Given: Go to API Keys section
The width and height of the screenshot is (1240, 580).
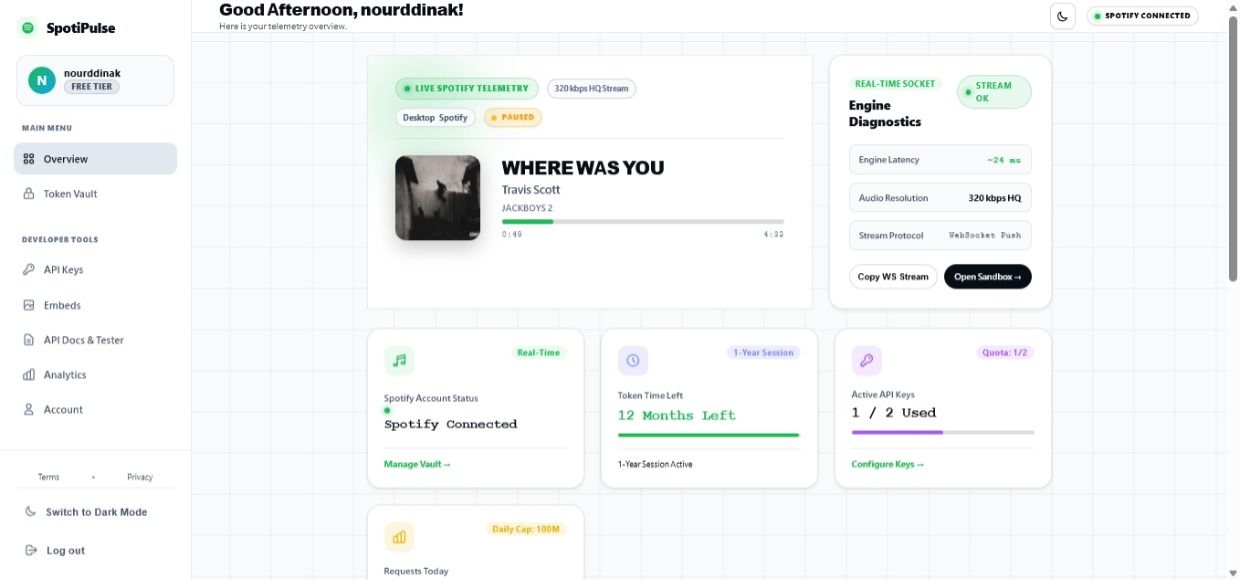Looking at the screenshot, I should 95,270.
